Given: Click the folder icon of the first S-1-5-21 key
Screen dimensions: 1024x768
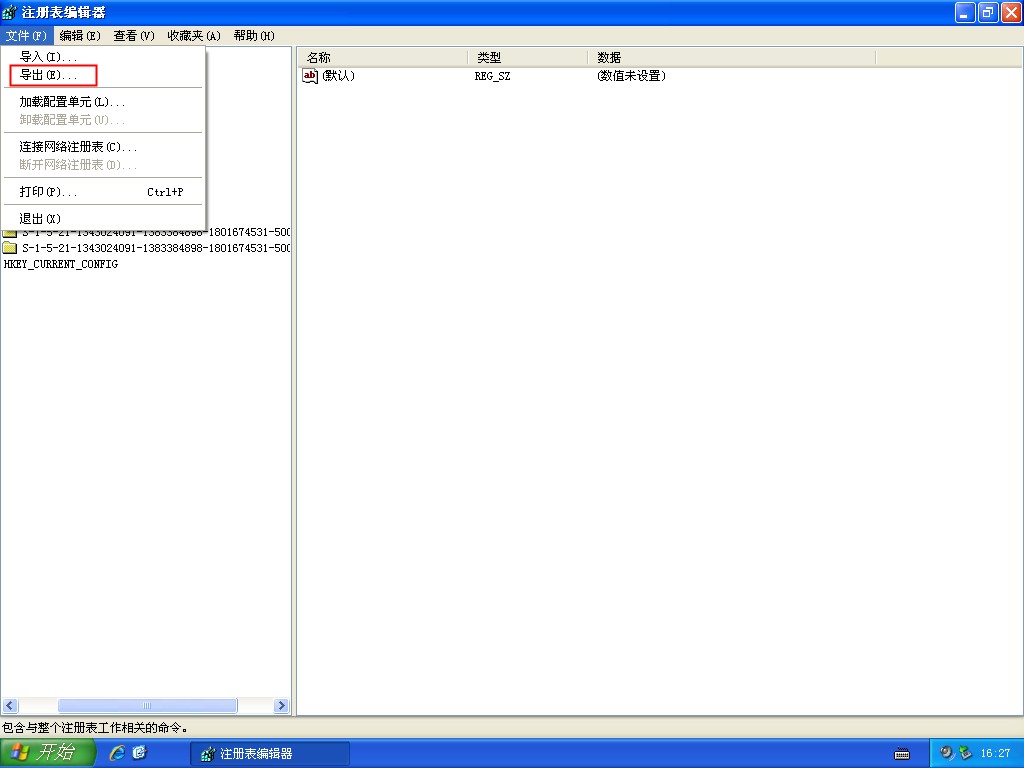Looking at the screenshot, I should tap(8, 232).
